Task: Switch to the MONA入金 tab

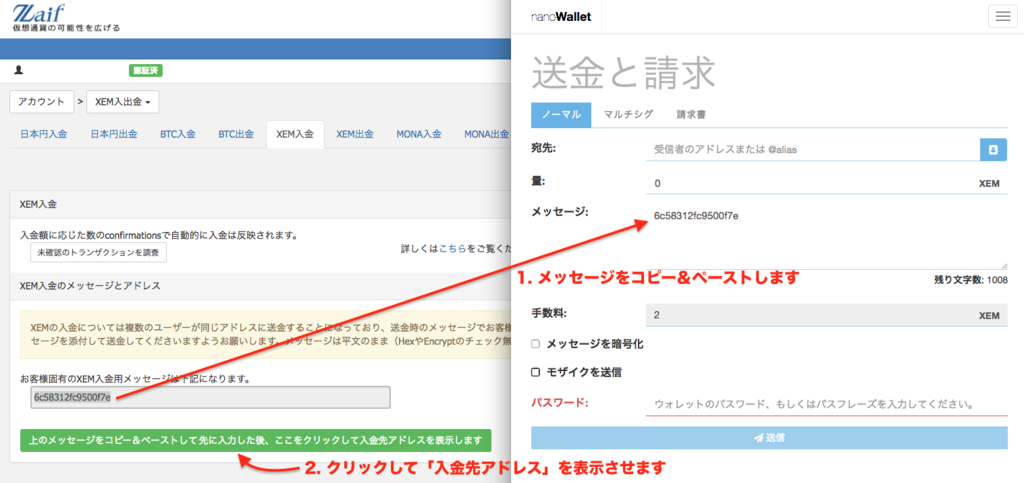Action: pyautogui.click(x=419, y=134)
